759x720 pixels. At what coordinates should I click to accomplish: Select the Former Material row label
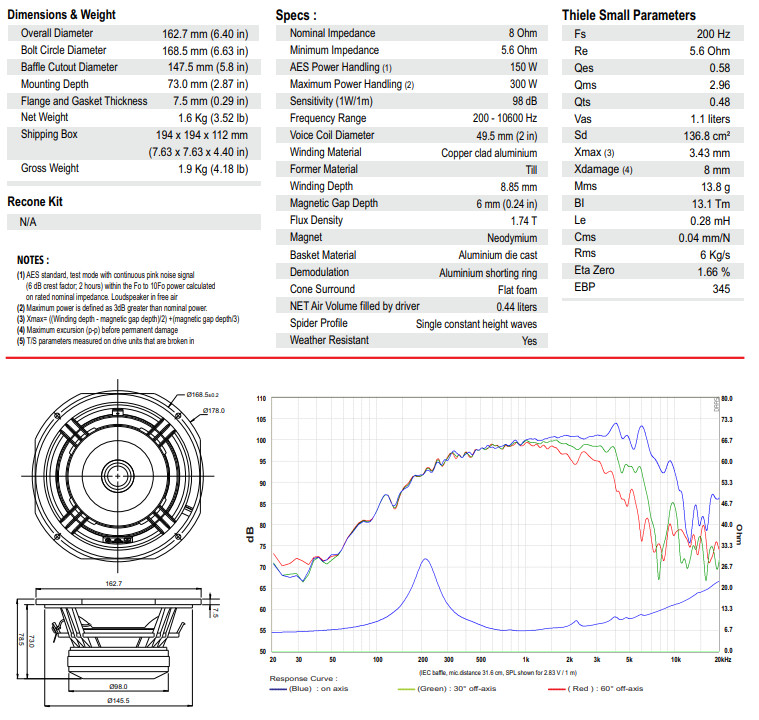coord(324,169)
